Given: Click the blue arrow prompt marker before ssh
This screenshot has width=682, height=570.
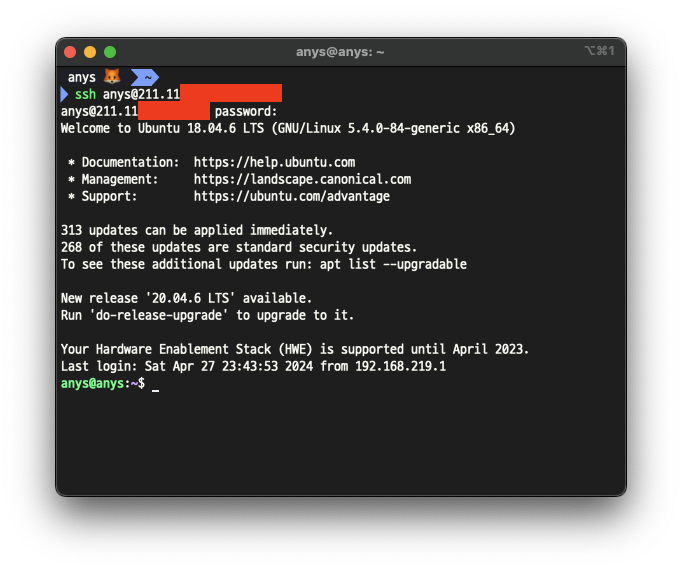Looking at the screenshot, I should (x=64, y=94).
